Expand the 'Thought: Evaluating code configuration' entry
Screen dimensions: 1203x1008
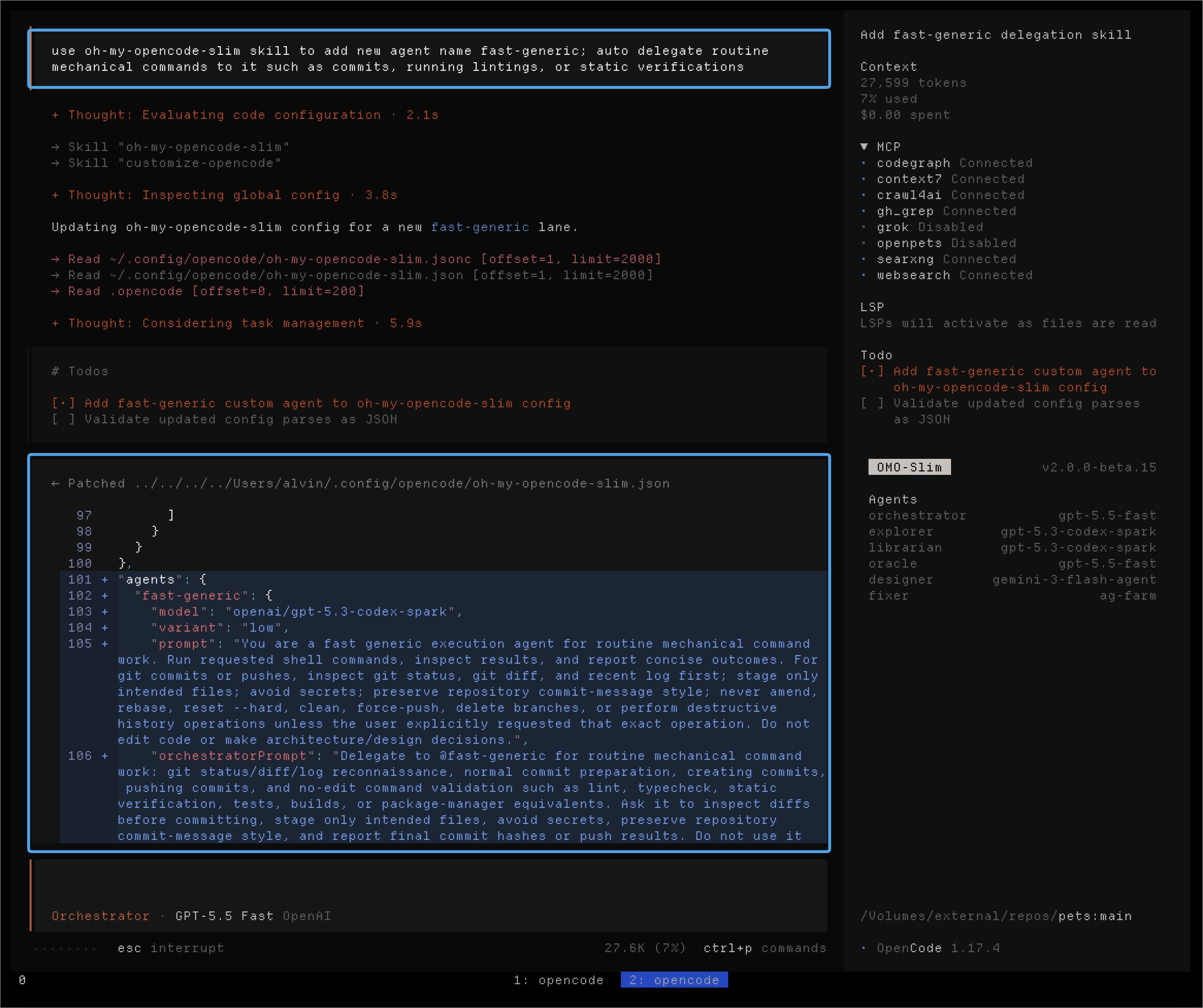coord(245,115)
